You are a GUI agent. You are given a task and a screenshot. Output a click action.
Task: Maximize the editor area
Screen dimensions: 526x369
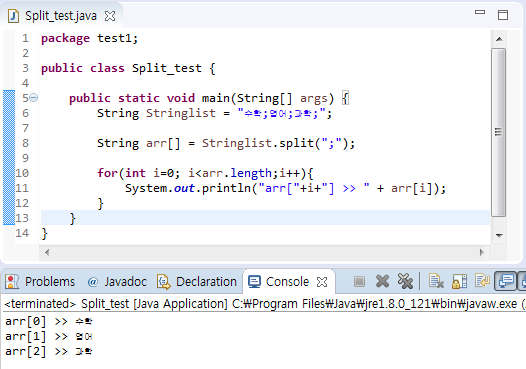(503, 15)
